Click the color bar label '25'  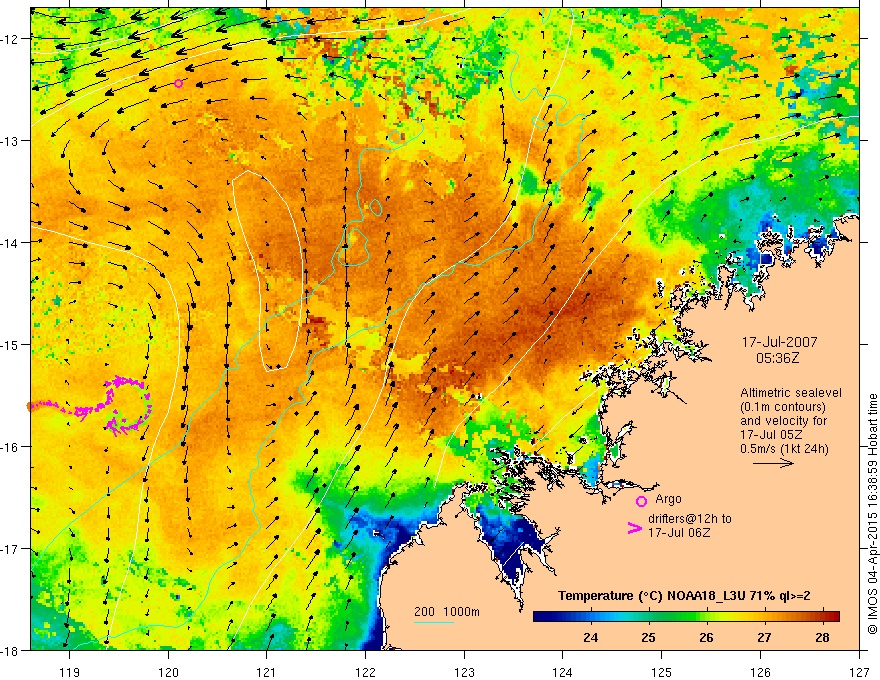(x=648, y=637)
